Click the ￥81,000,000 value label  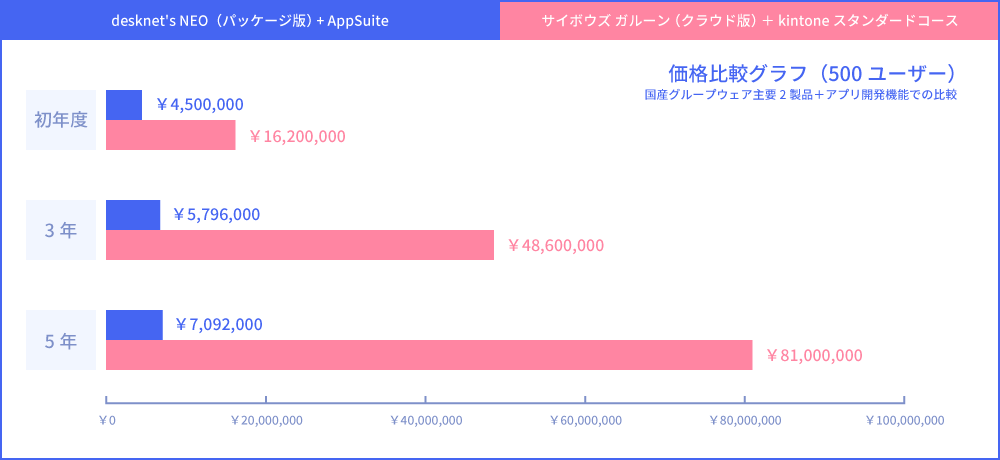coord(813,355)
